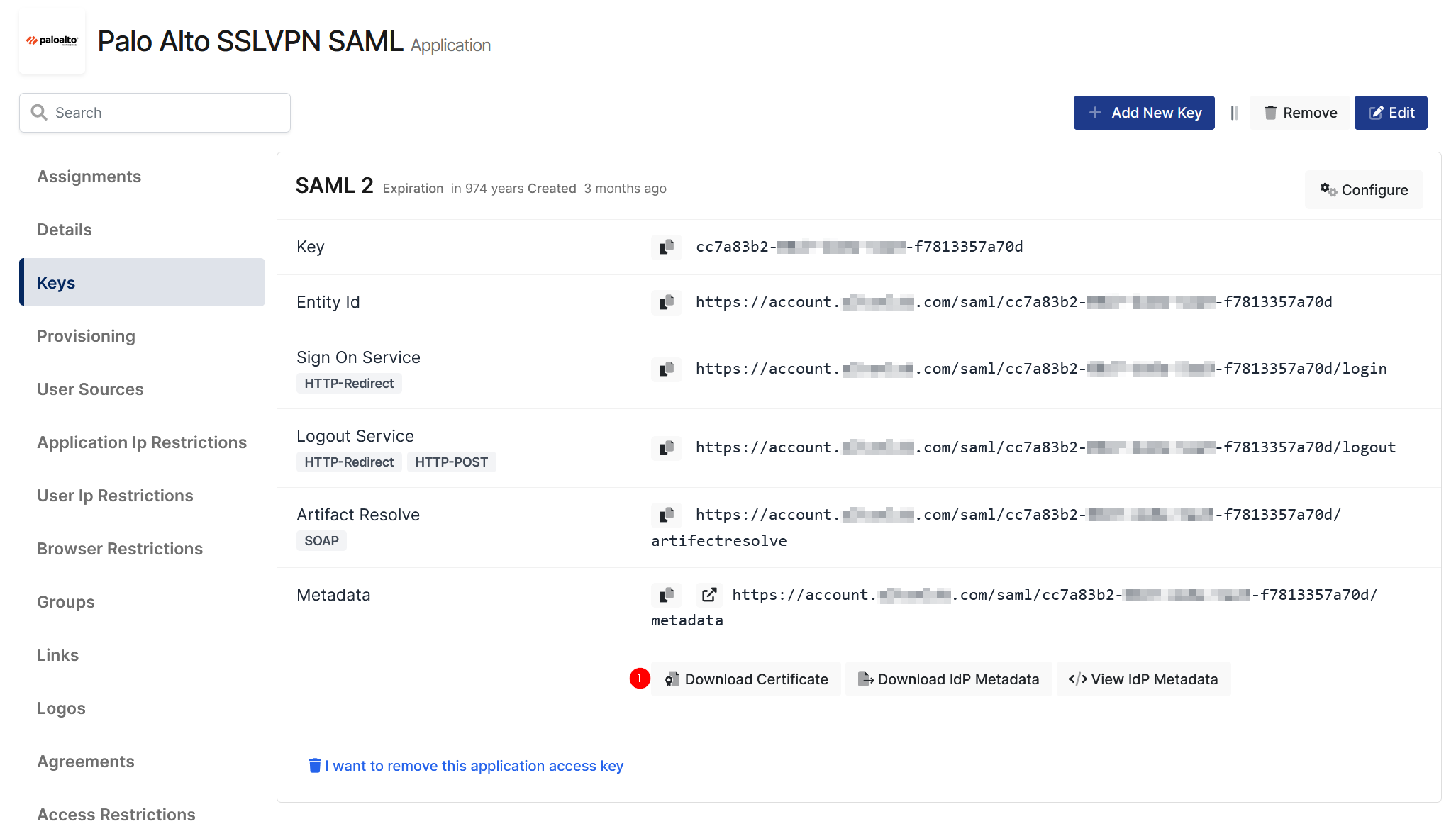Screen dimensions: 1456x836
Task: Download IdP Metadata file
Action: (x=948, y=679)
